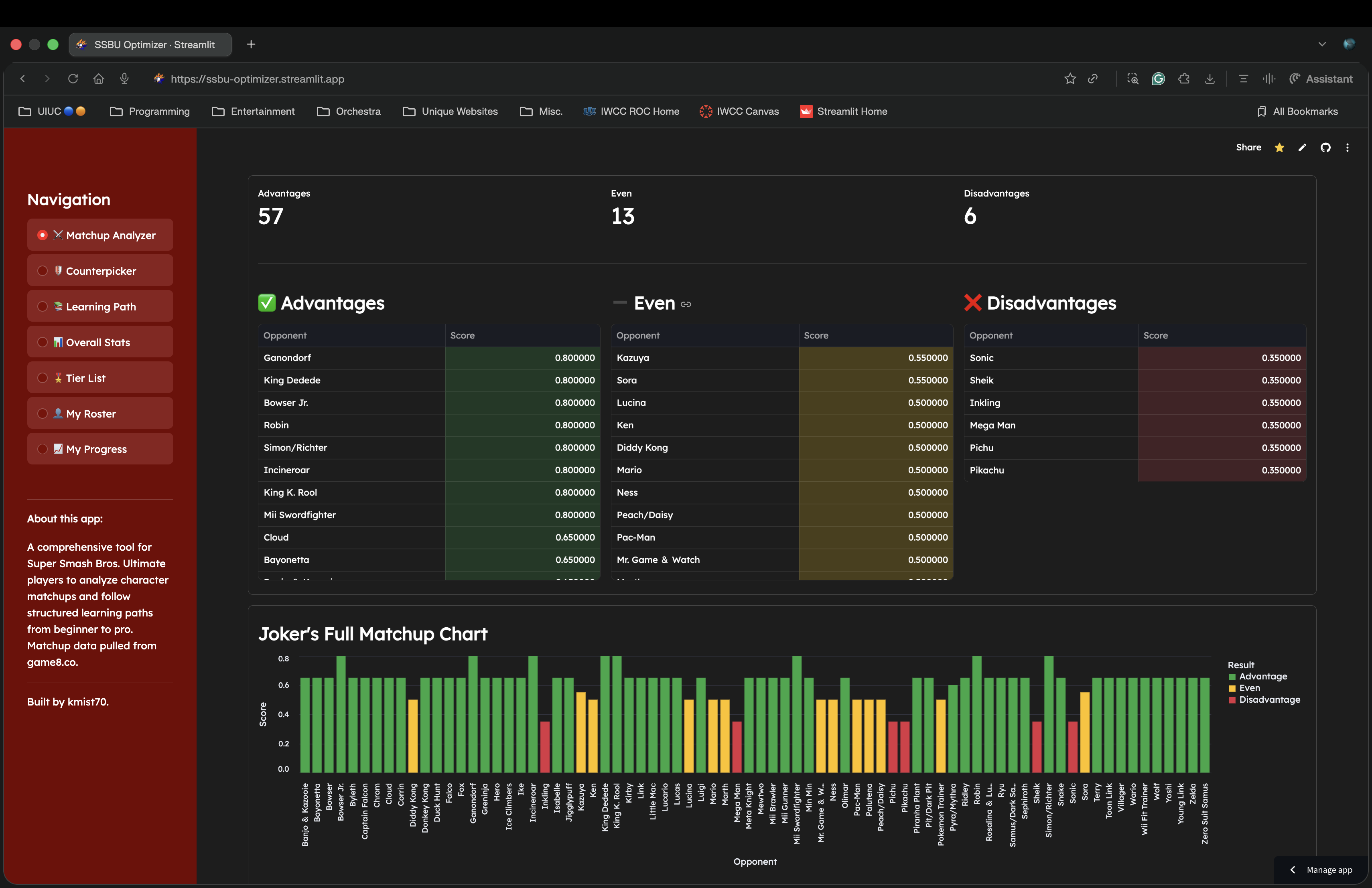The height and width of the screenshot is (888, 1372).
Task: Click the Mega Man disadvantage row
Action: (x=1135, y=425)
